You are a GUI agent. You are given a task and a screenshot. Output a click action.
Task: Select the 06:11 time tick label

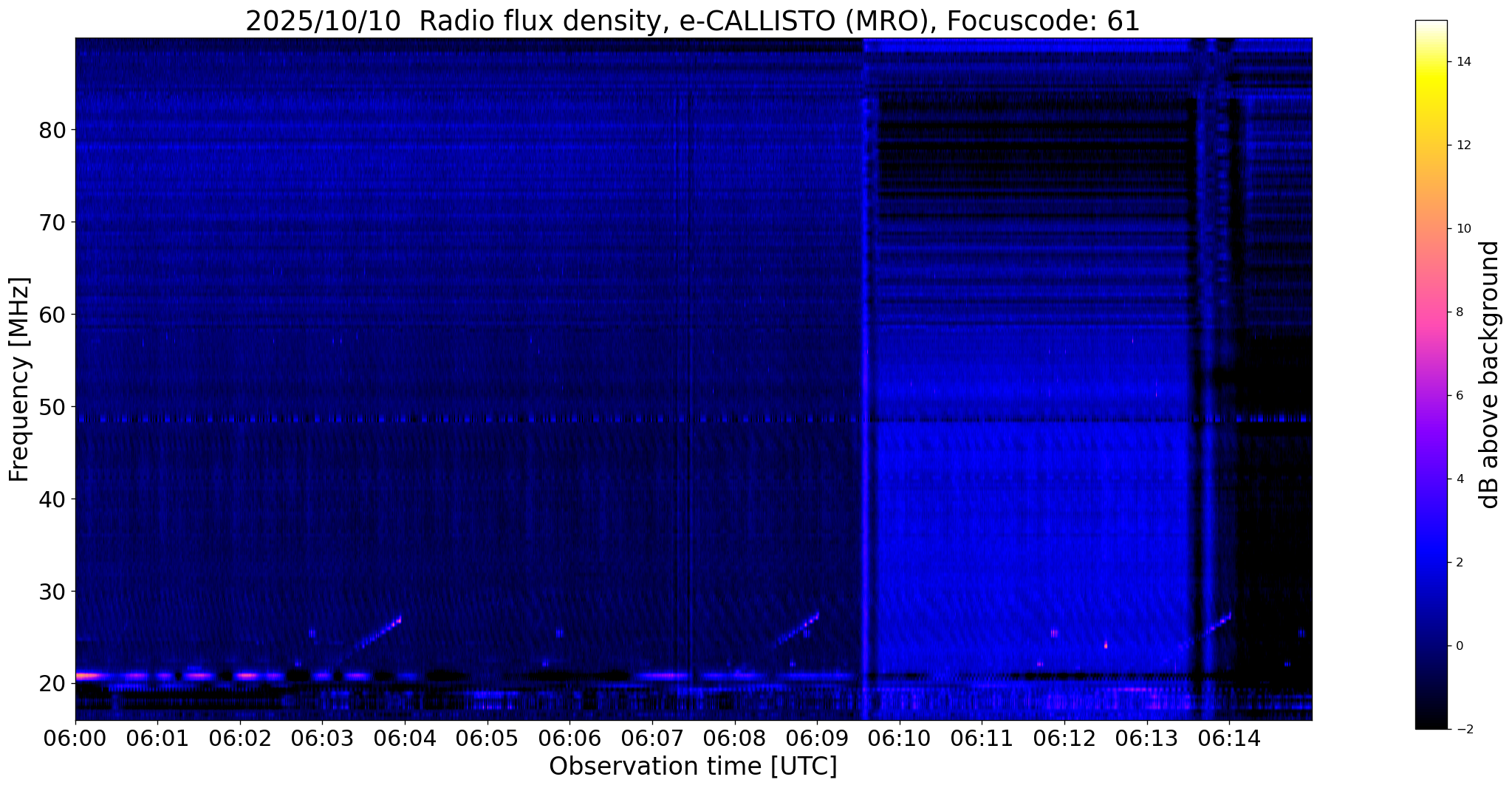point(982,739)
